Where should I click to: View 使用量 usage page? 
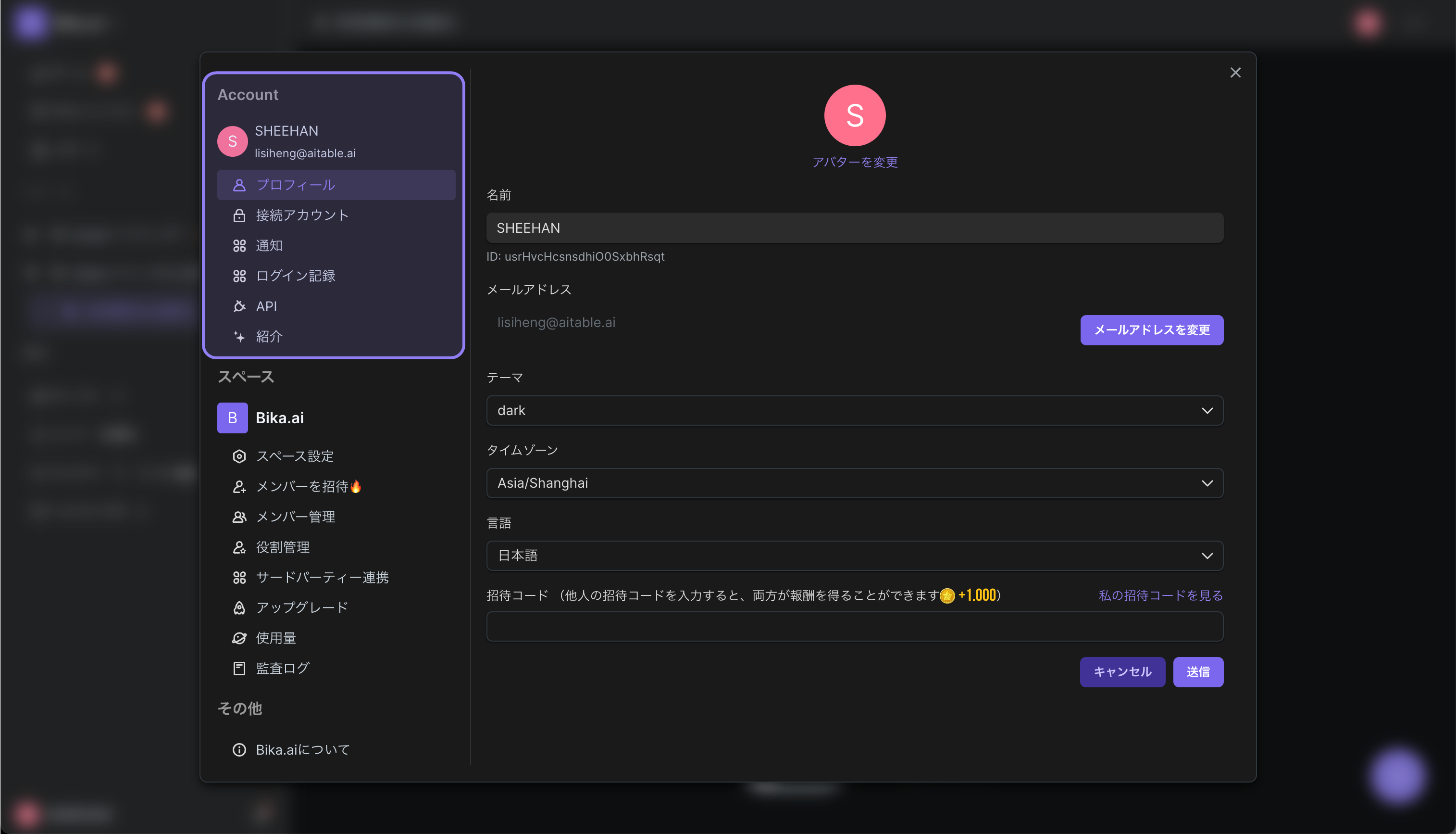pyautogui.click(x=336, y=638)
